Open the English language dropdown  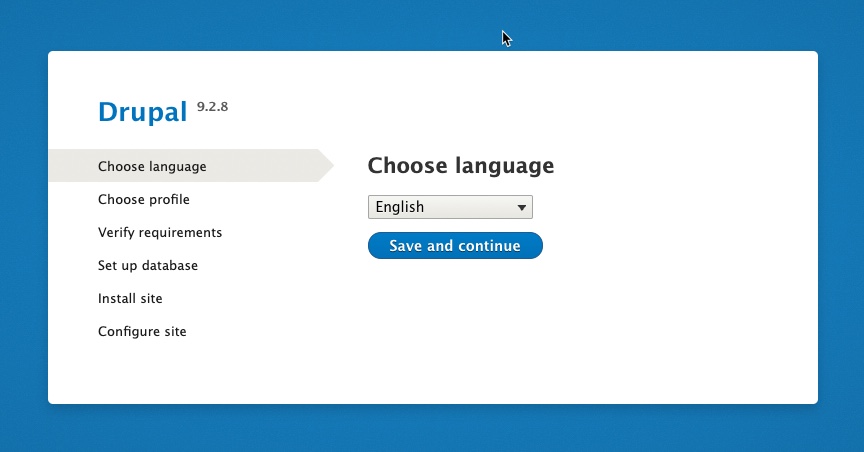click(x=450, y=207)
